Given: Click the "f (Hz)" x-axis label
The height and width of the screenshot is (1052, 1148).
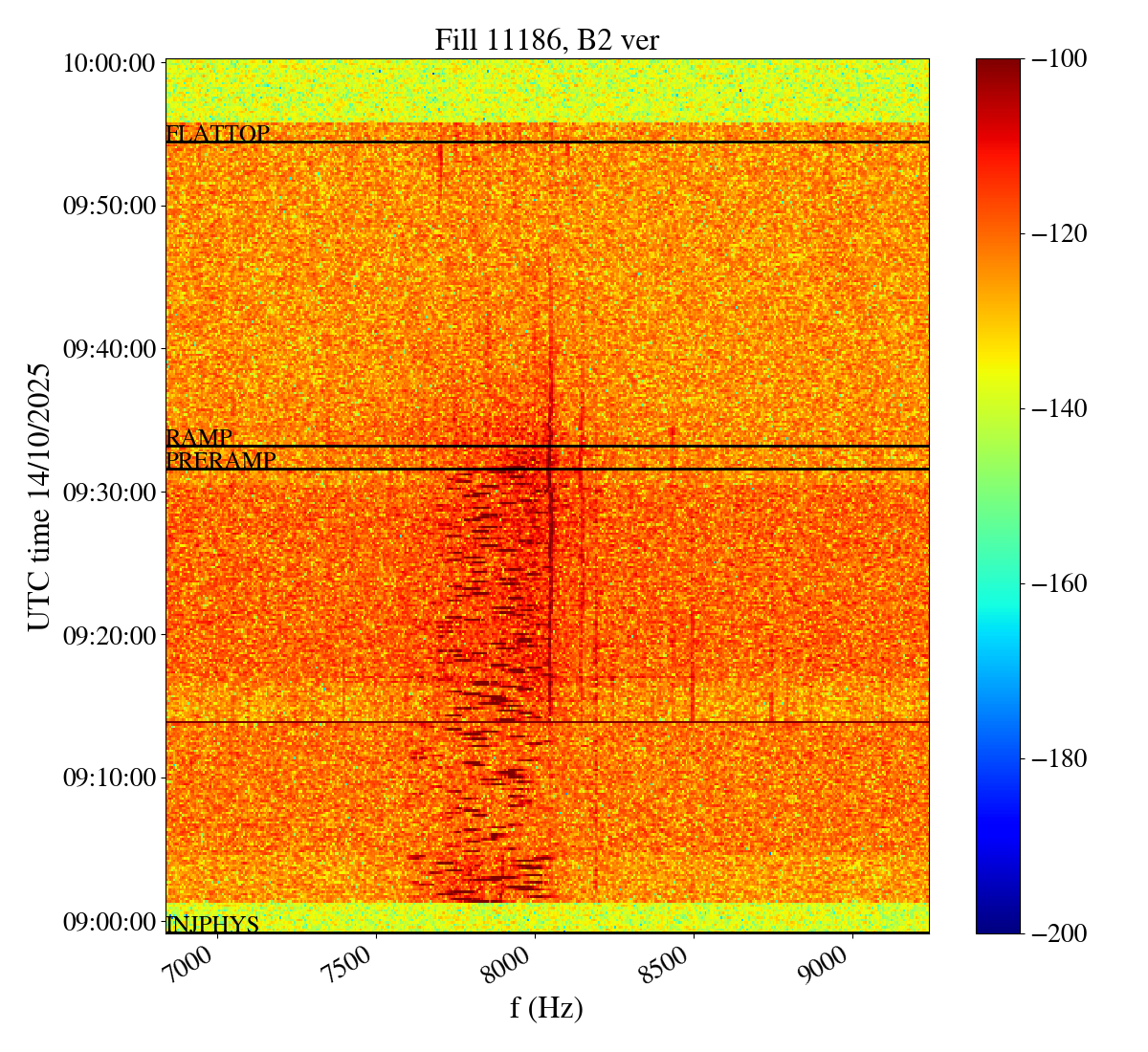Looking at the screenshot, I should (546, 1008).
